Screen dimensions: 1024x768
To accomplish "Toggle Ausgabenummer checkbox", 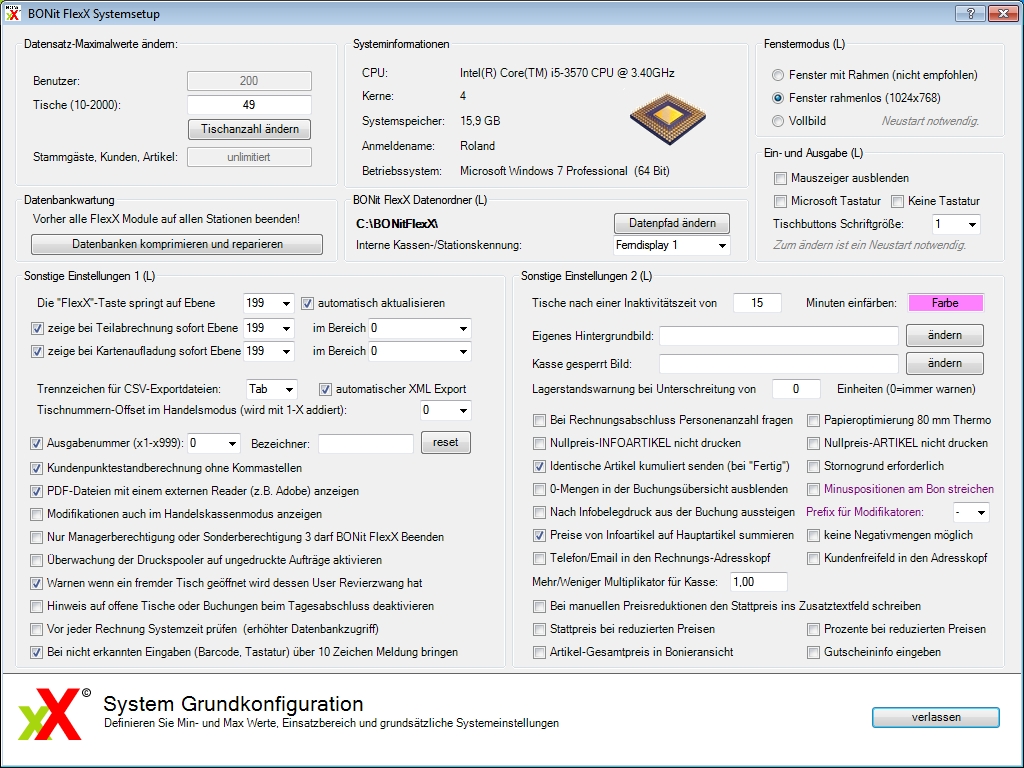I will pyautogui.click(x=37, y=443).
